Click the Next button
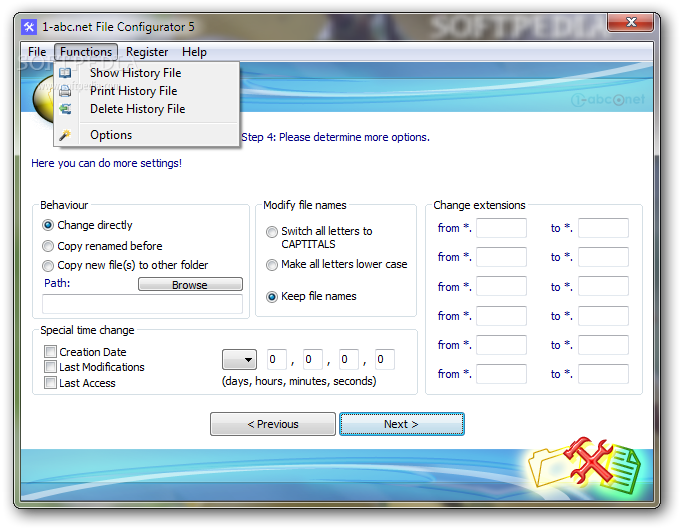The width and height of the screenshot is (681, 529). point(401,424)
